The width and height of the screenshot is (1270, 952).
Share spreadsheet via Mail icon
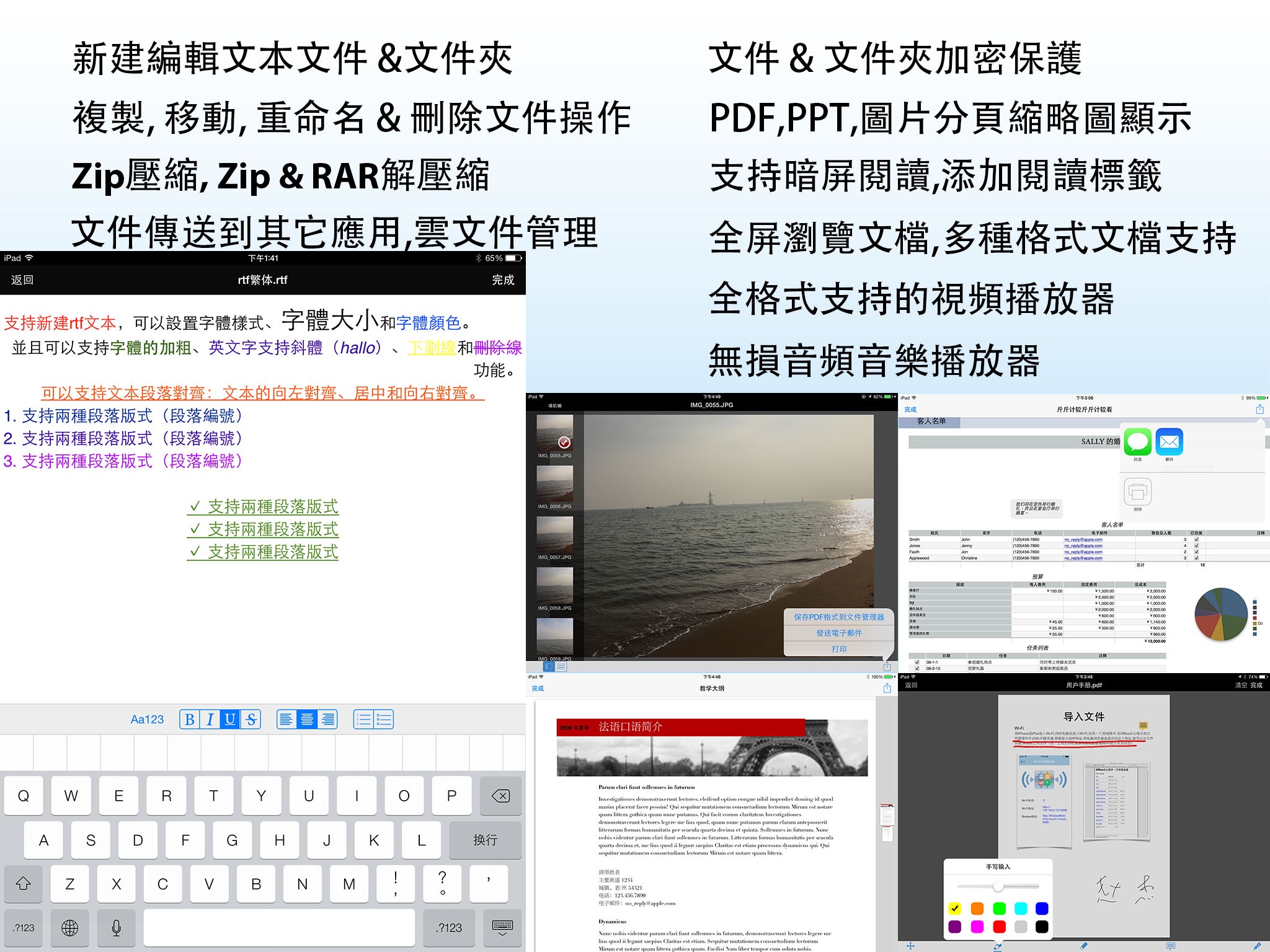1169,442
